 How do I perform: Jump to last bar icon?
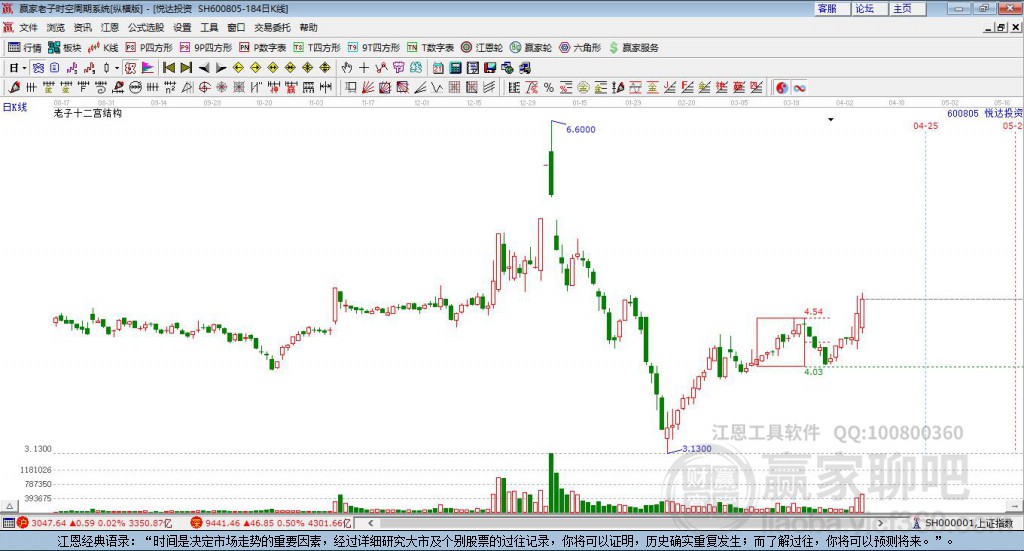pyautogui.click(x=186, y=68)
